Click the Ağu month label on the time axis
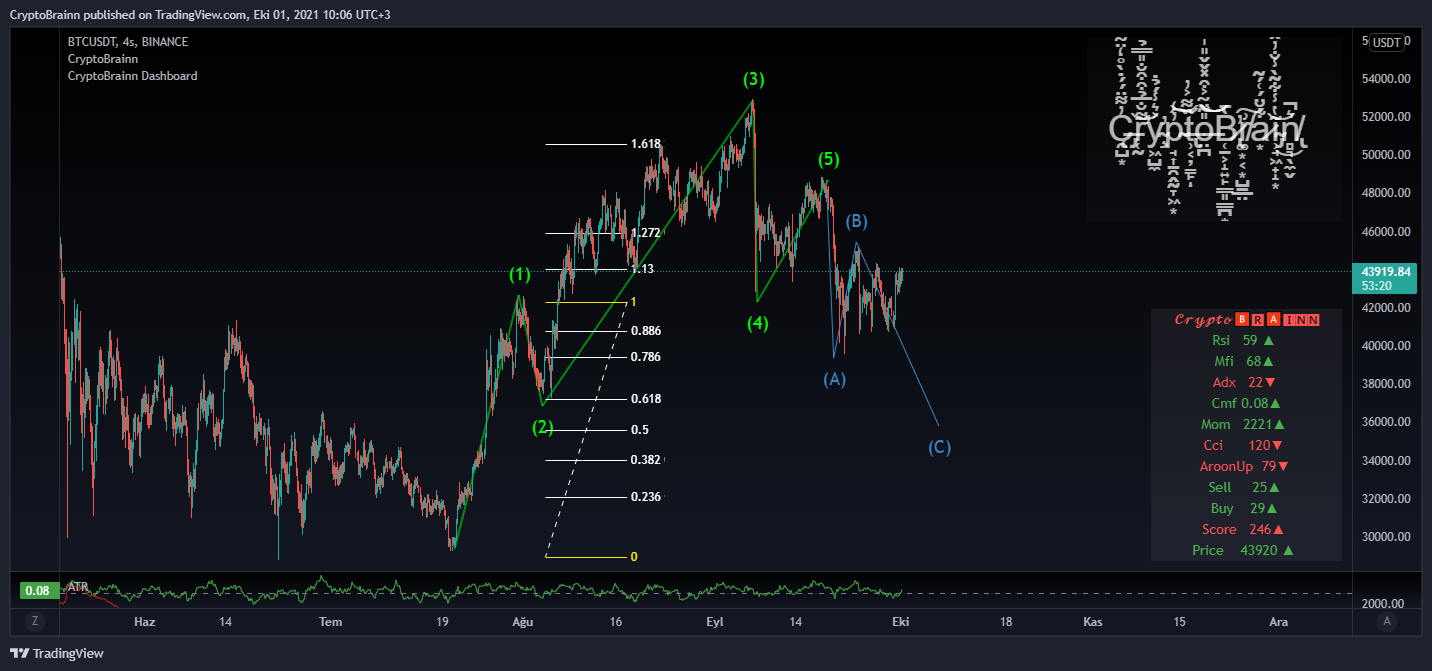This screenshot has width=1432, height=671. click(523, 622)
